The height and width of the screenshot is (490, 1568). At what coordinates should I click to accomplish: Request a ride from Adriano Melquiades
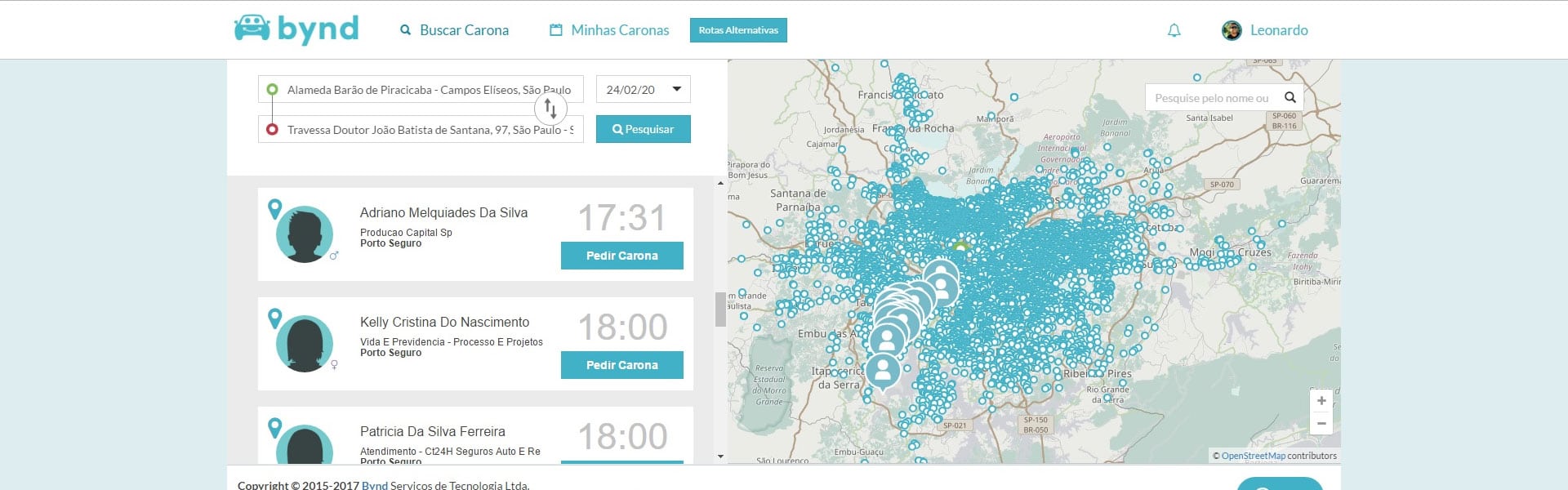pyautogui.click(x=622, y=256)
